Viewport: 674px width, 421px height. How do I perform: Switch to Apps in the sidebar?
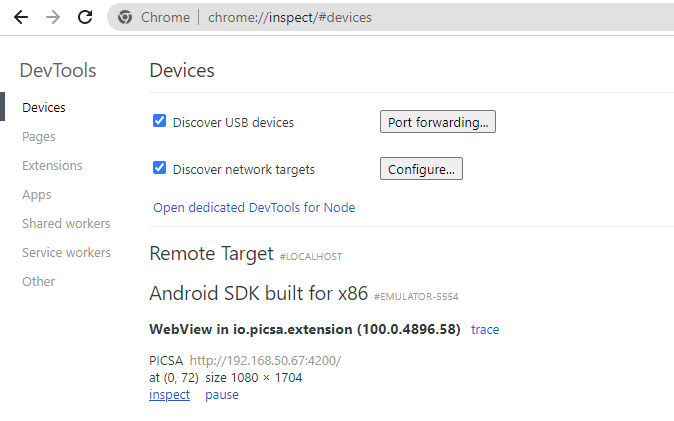[x=37, y=194]
